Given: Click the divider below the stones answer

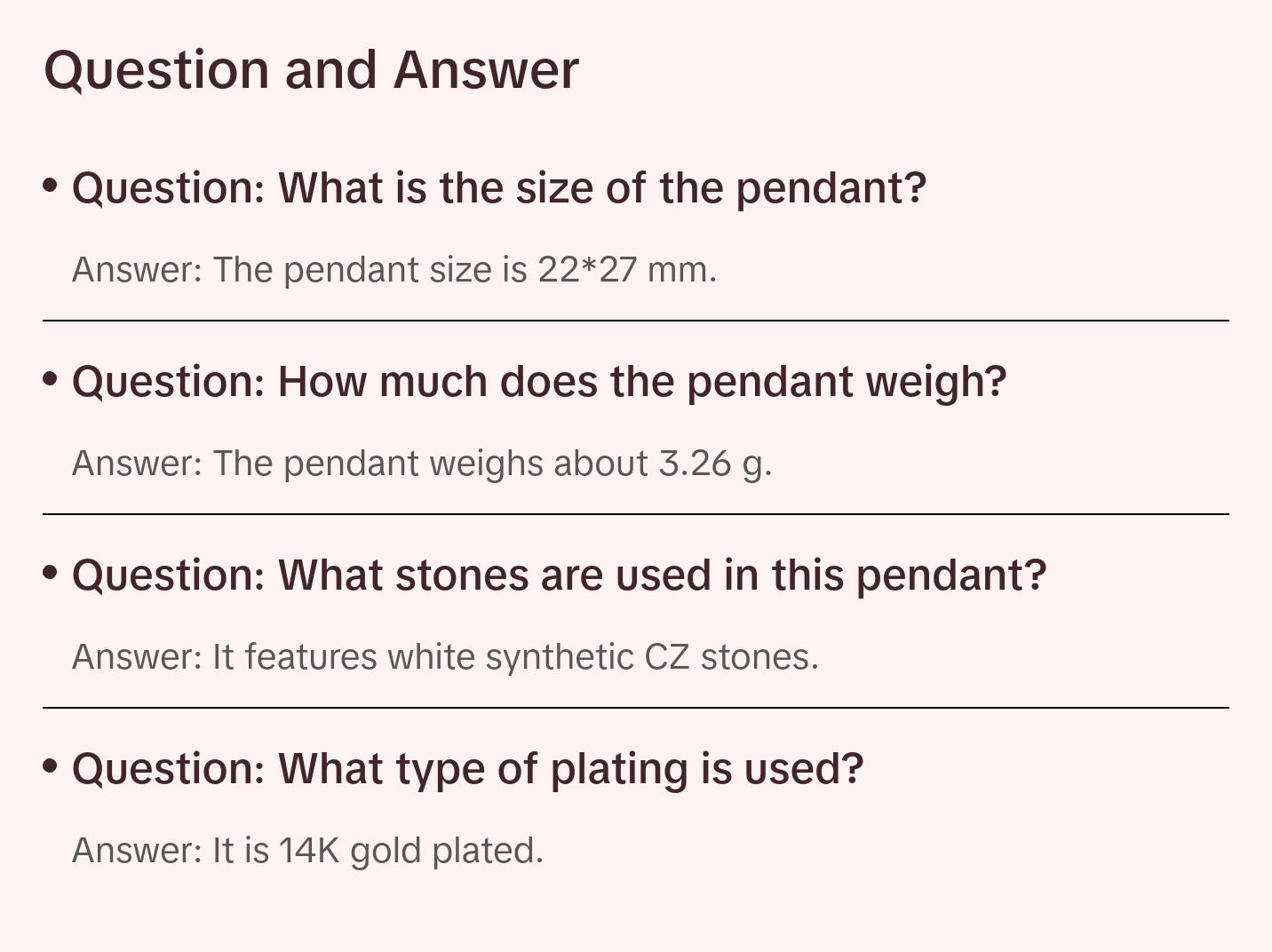Looking at the screenshot, I should (636, 708).
